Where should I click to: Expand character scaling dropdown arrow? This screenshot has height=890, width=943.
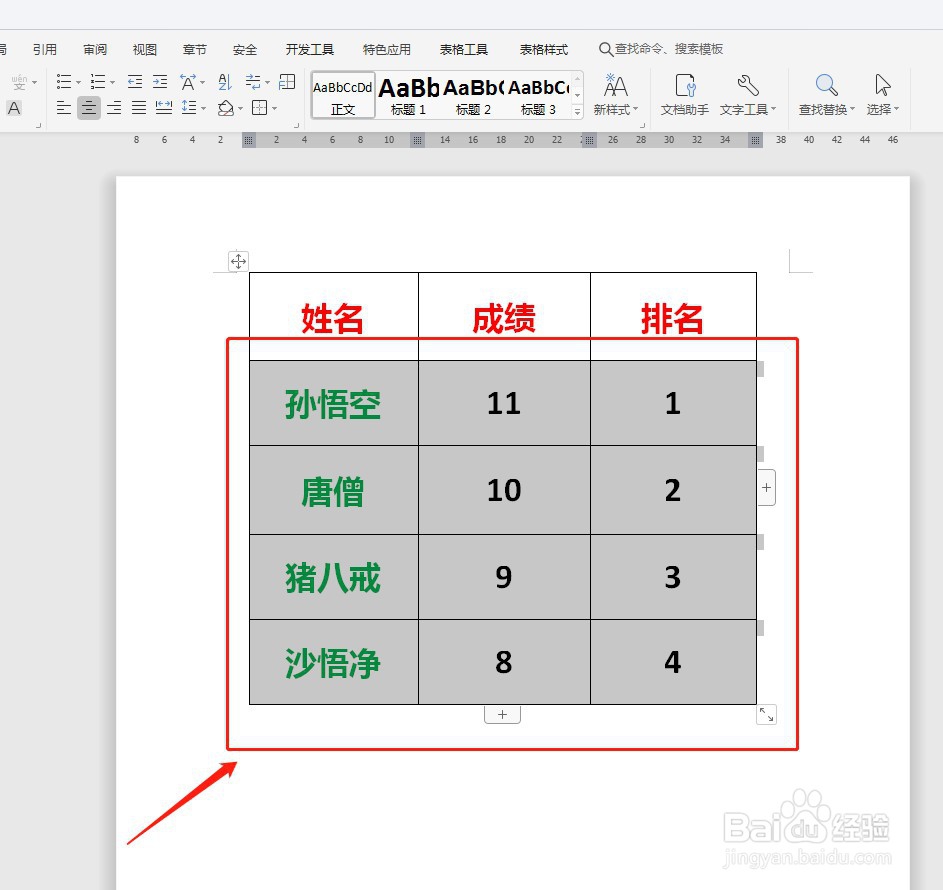point(203,82)
